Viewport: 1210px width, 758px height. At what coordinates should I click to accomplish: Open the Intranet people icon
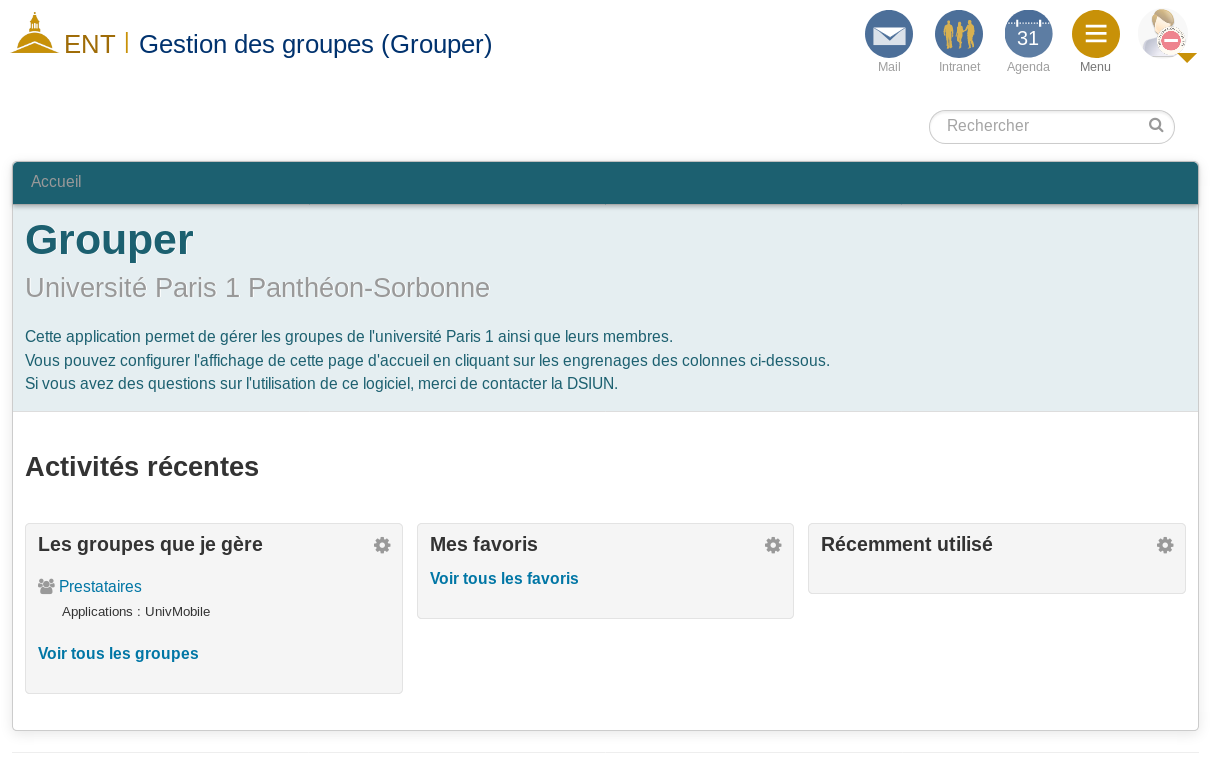point(958,35)
